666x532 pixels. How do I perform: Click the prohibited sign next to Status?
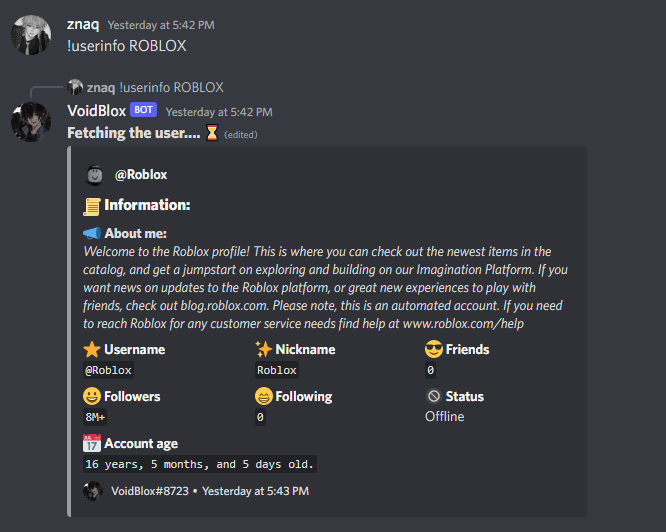pos(434,396)
